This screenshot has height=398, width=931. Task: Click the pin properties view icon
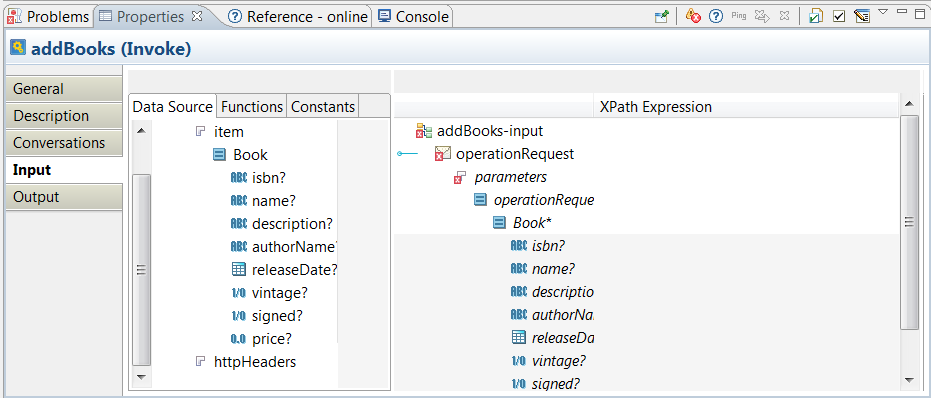(x=662, y=17)
